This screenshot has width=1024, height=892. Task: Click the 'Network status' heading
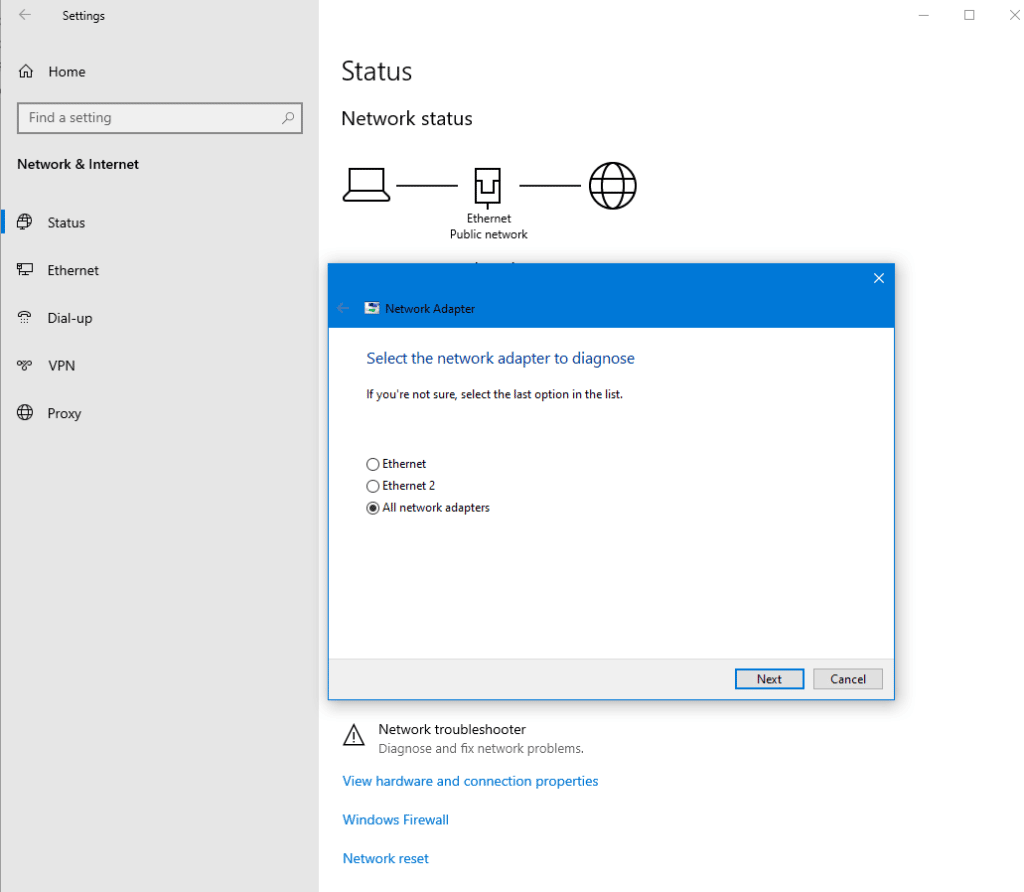(x=407, y=118)
